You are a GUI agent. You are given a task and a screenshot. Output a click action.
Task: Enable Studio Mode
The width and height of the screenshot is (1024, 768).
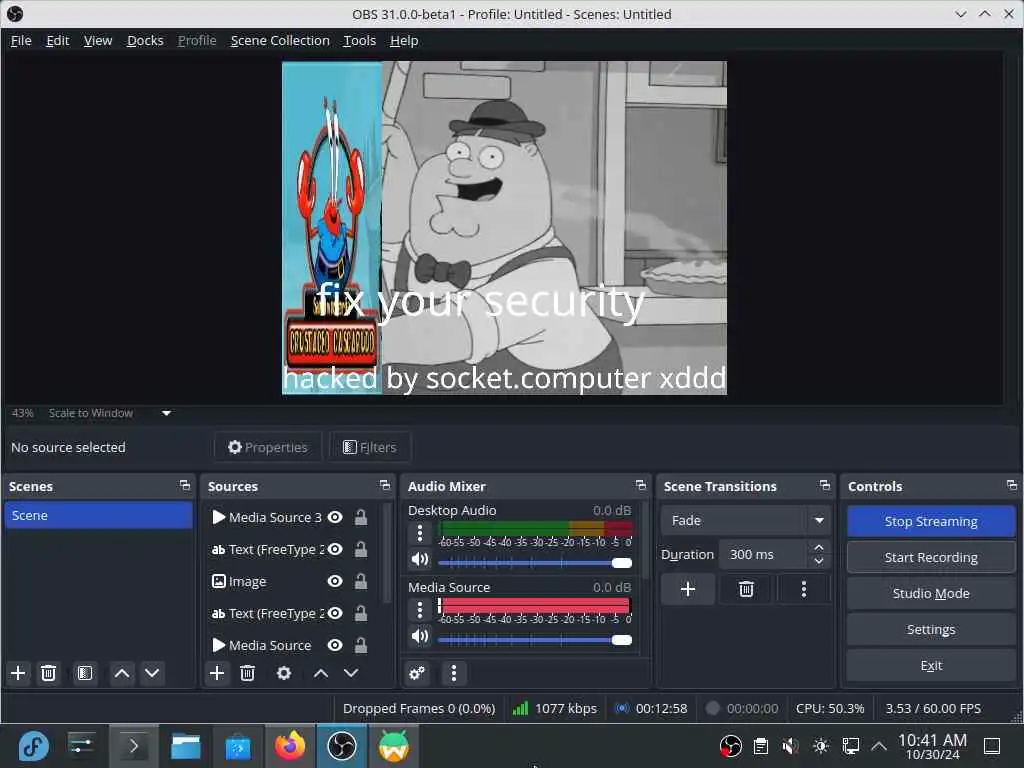pyautogui.click(x=931, y=593)
